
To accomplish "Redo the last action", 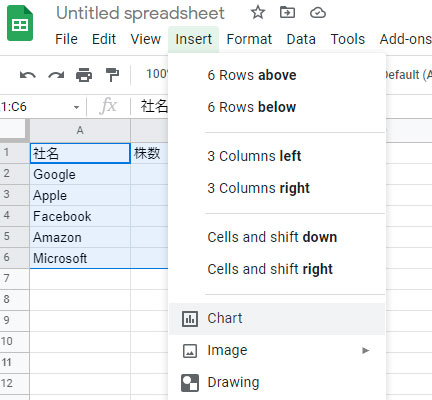I will tap(56, 75).
